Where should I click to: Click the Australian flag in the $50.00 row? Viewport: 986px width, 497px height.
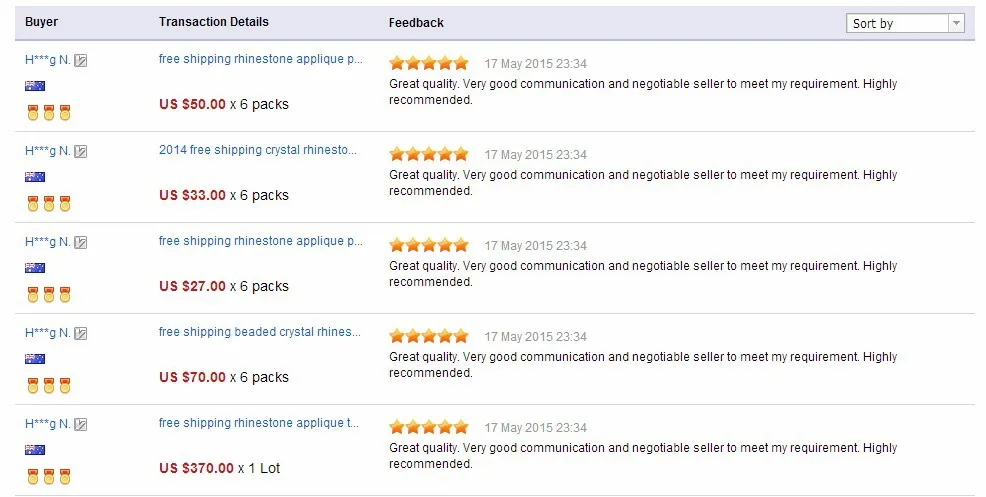[35, 86]
